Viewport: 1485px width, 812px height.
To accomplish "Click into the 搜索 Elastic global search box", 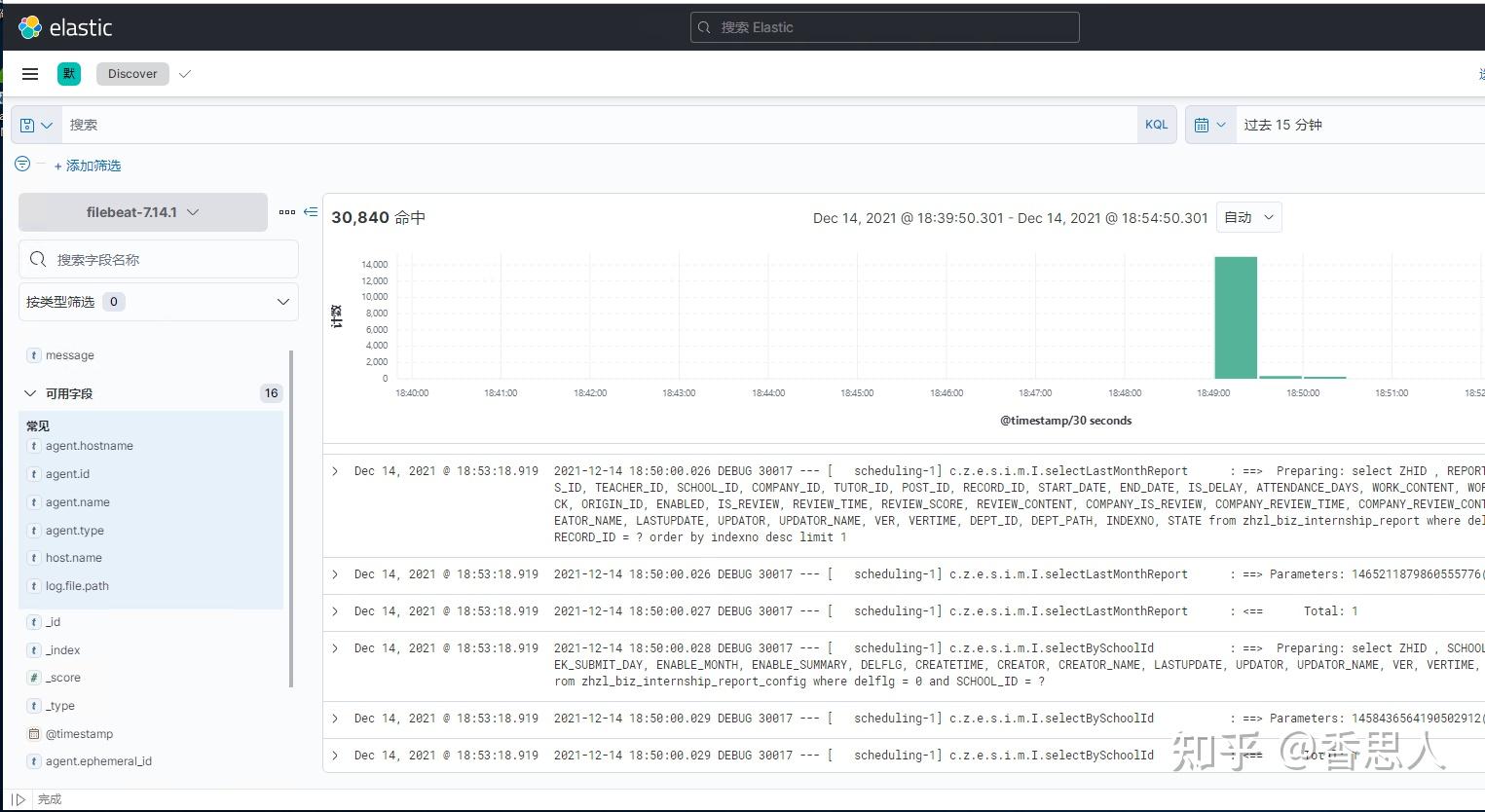I will [x=883, y=27].
